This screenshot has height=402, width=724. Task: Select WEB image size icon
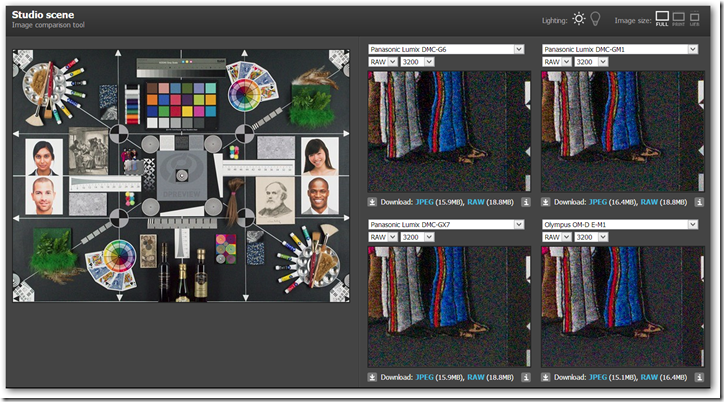694,19
